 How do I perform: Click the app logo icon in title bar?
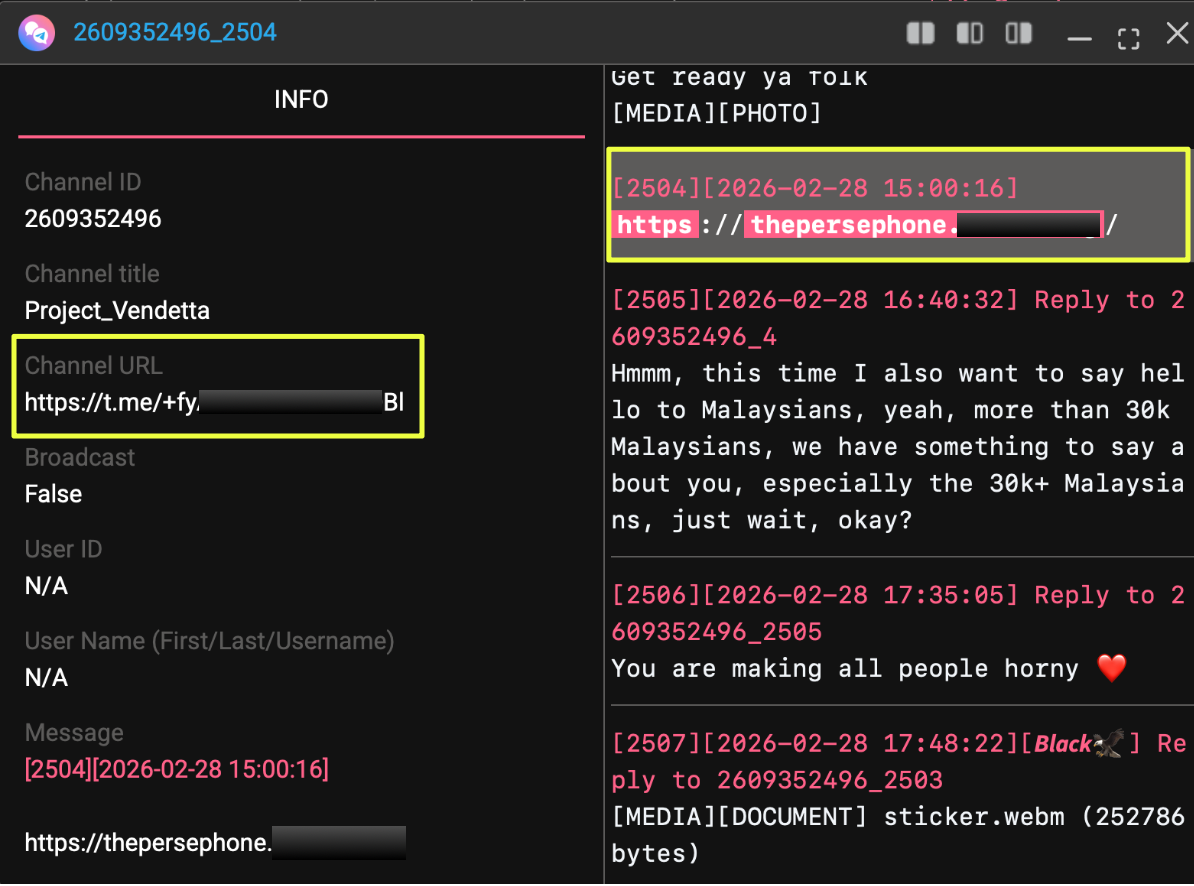coord(36,33)
